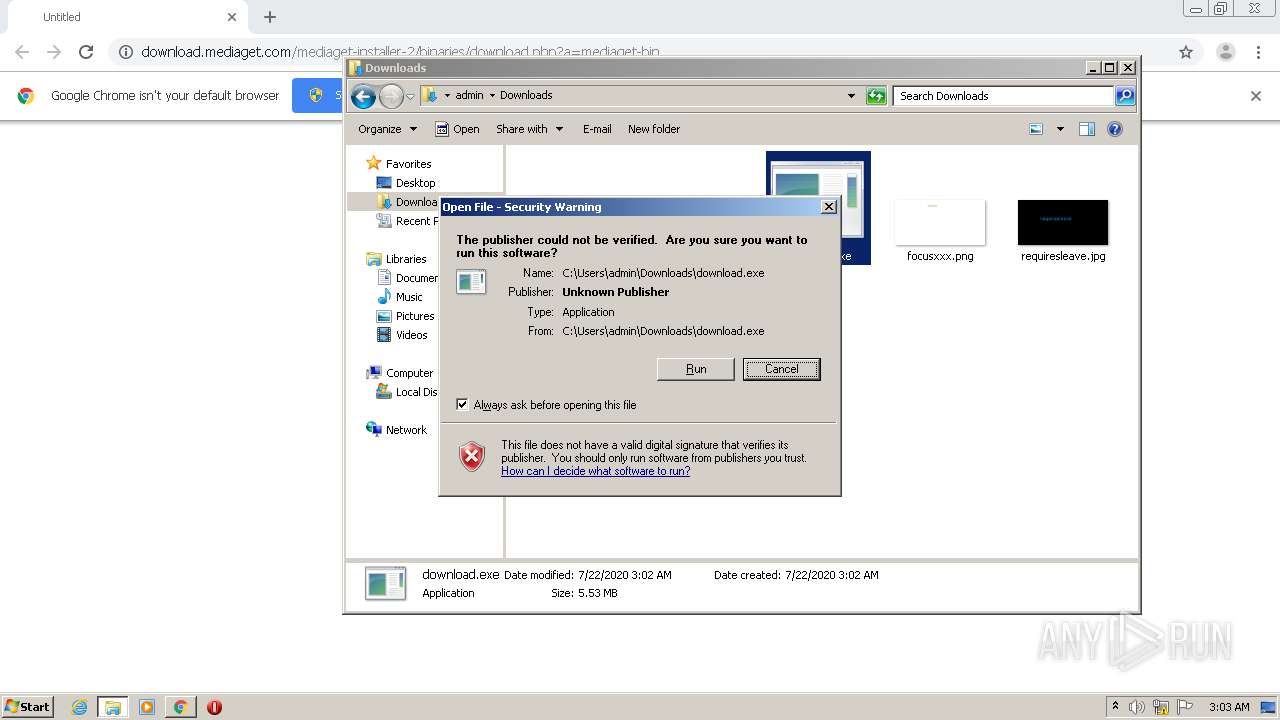Click the Search Downloads field
Image resolution: width=1280 pixels, height=720 pixels.
coord(1003,96)
